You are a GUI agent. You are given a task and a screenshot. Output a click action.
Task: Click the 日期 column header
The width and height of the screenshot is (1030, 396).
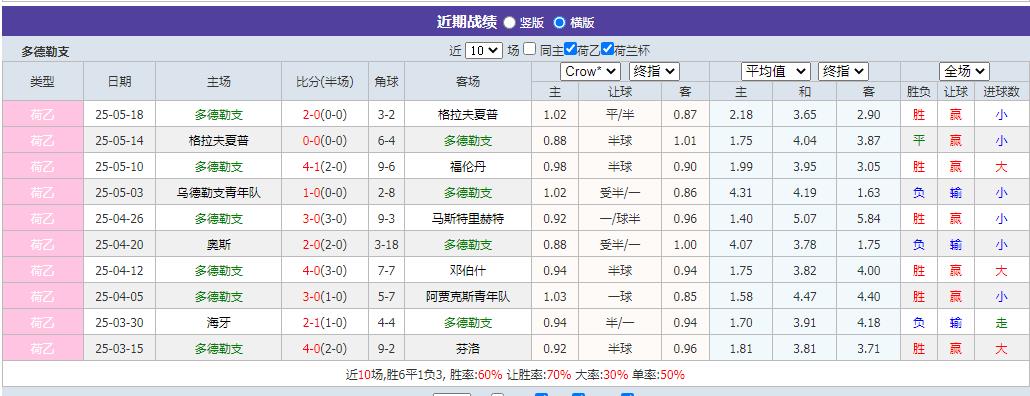tap(120, 81)
